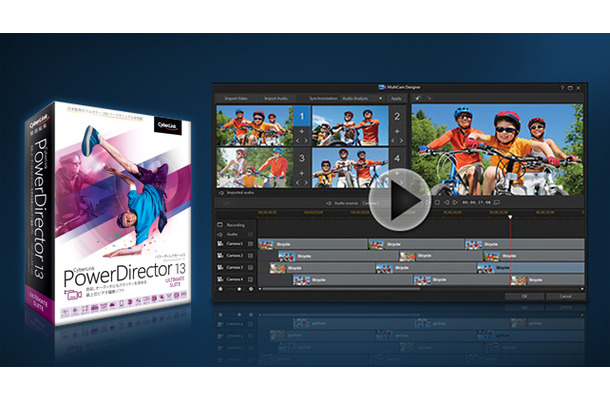Select the camera 2 source thumbnail

[350, 126]
